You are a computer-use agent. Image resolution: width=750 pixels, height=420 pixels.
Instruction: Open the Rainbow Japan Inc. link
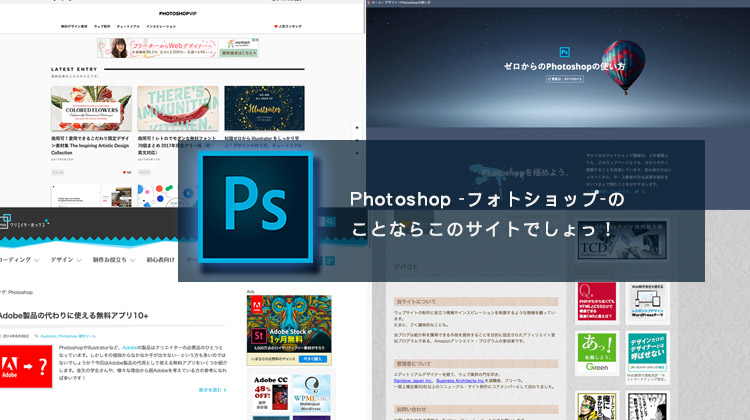(413, 381)
